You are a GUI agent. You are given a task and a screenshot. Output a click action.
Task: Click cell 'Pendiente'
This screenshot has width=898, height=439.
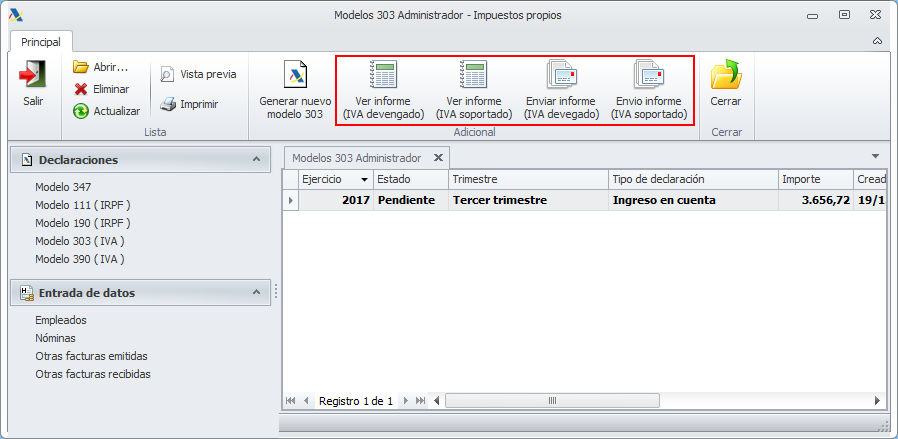(411, 200)
